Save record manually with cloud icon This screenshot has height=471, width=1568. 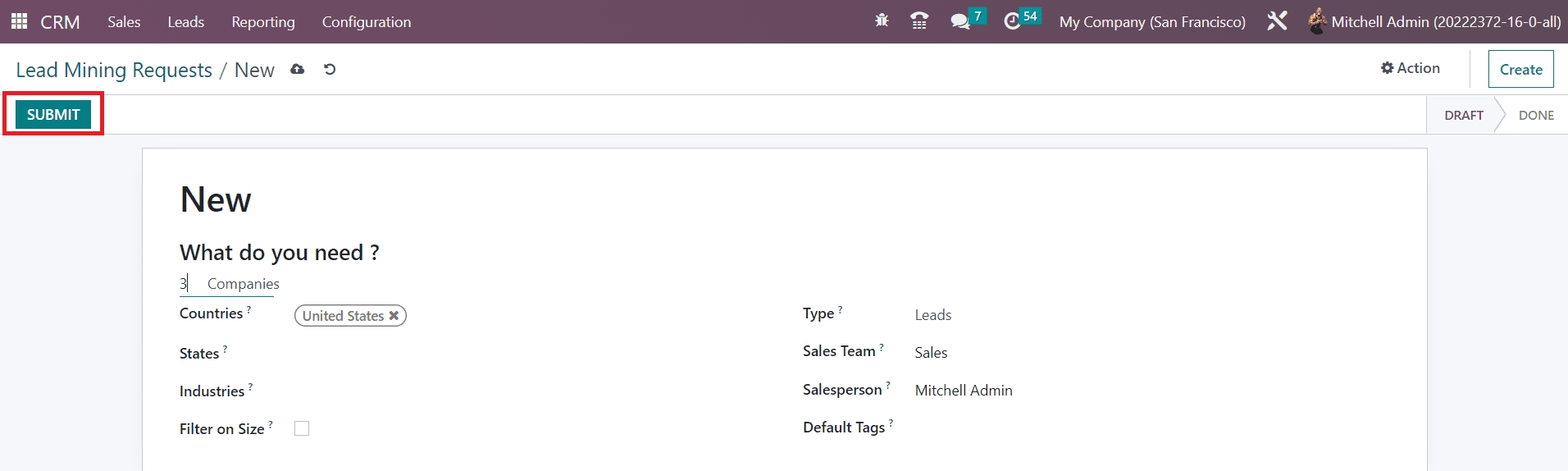[x=298, y=70]
